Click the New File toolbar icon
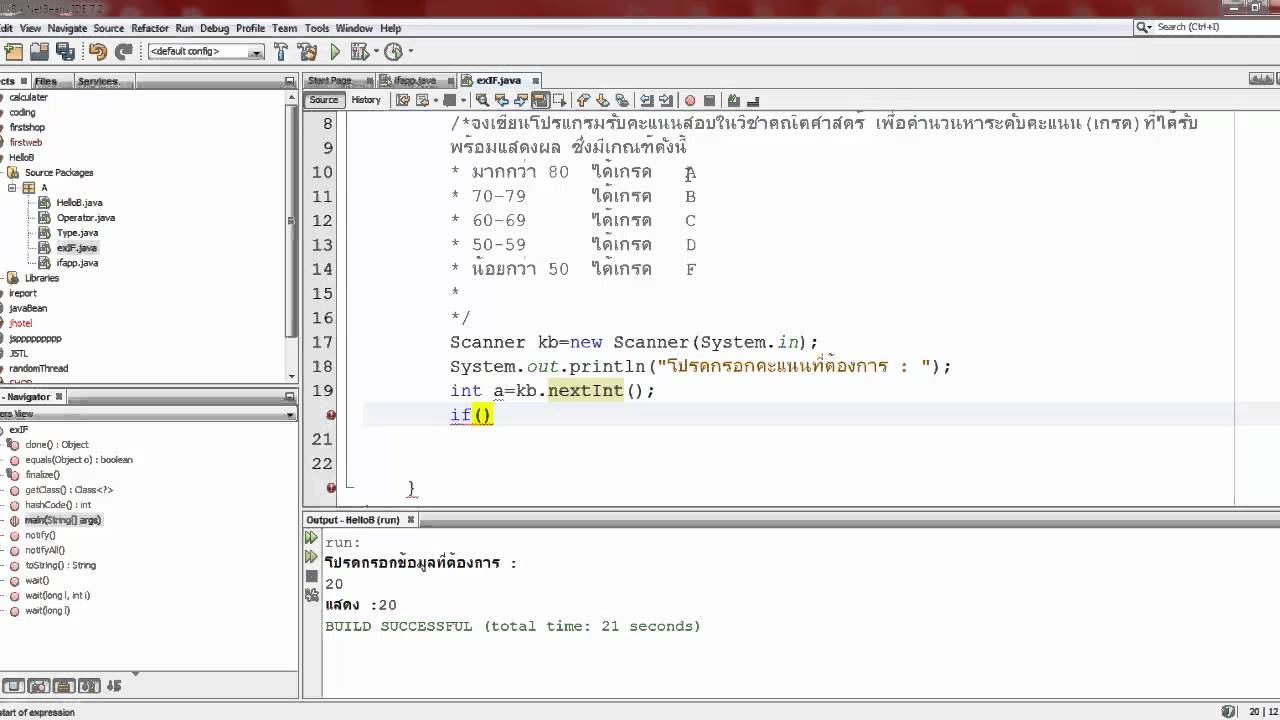Viewport: 1280px width, 720px height. [x=13, y=52]
